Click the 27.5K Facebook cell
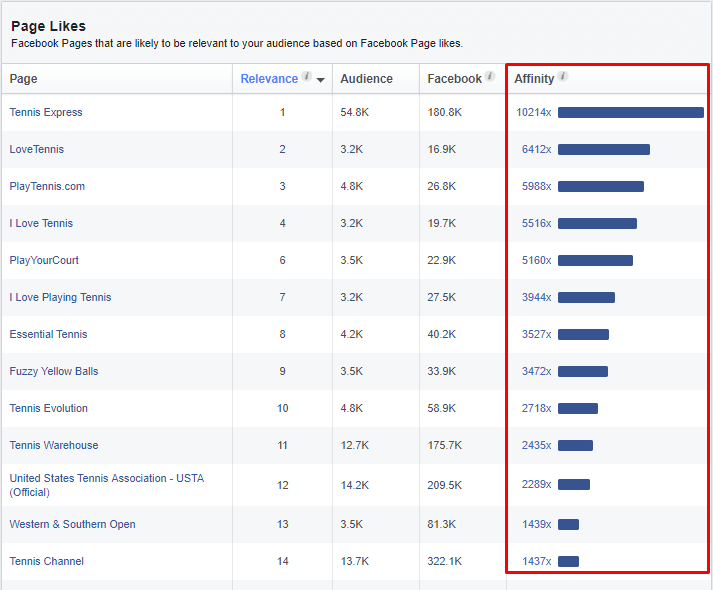The width and height of the screenshot is (713, 590). click(x=442, y=297)
